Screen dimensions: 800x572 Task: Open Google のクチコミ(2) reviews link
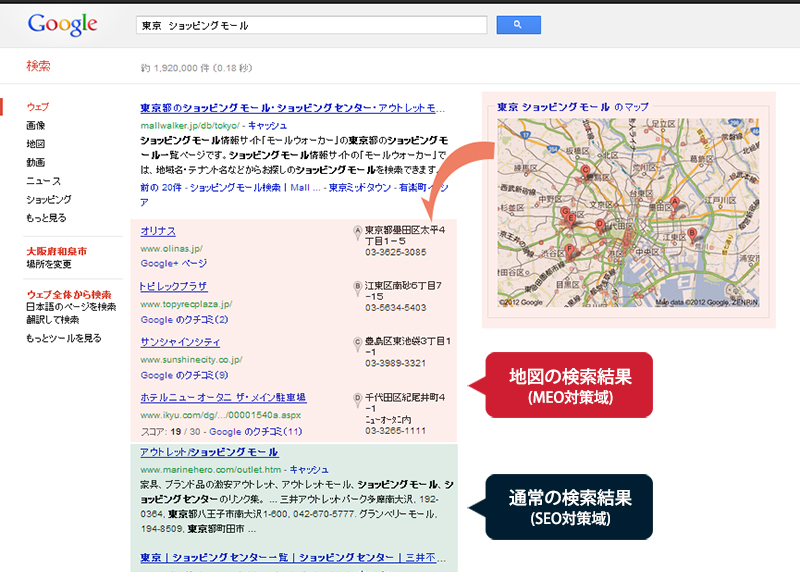[x=184, y=319]
